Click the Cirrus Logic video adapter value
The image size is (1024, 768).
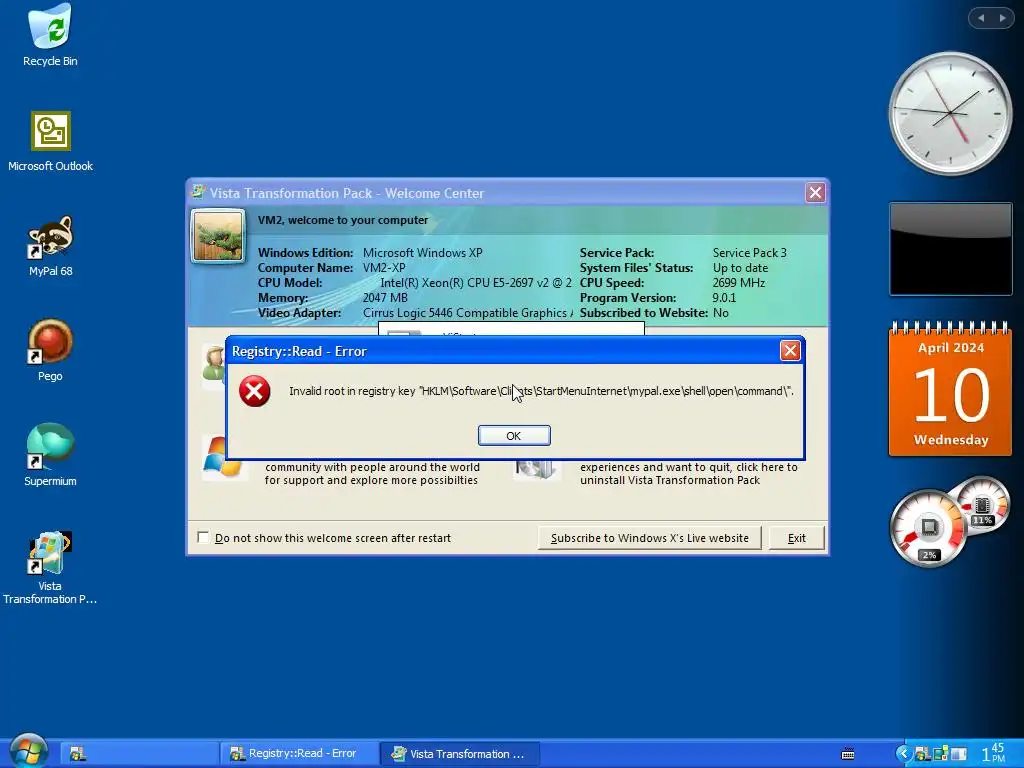coord(468,313)
